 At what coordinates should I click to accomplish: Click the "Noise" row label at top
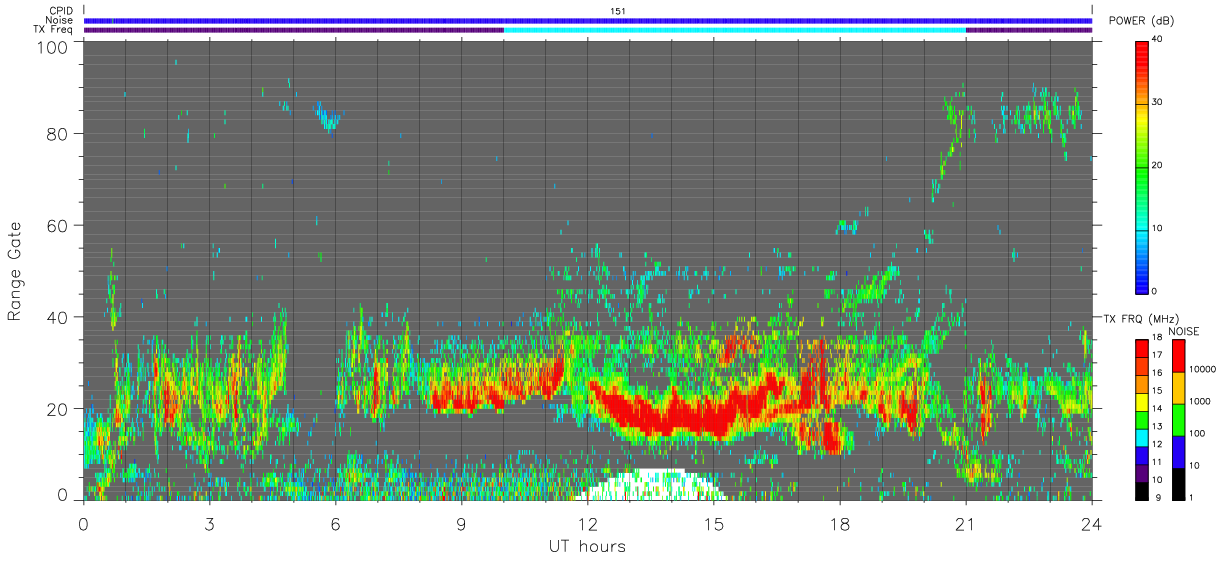(x=59, y=20)
